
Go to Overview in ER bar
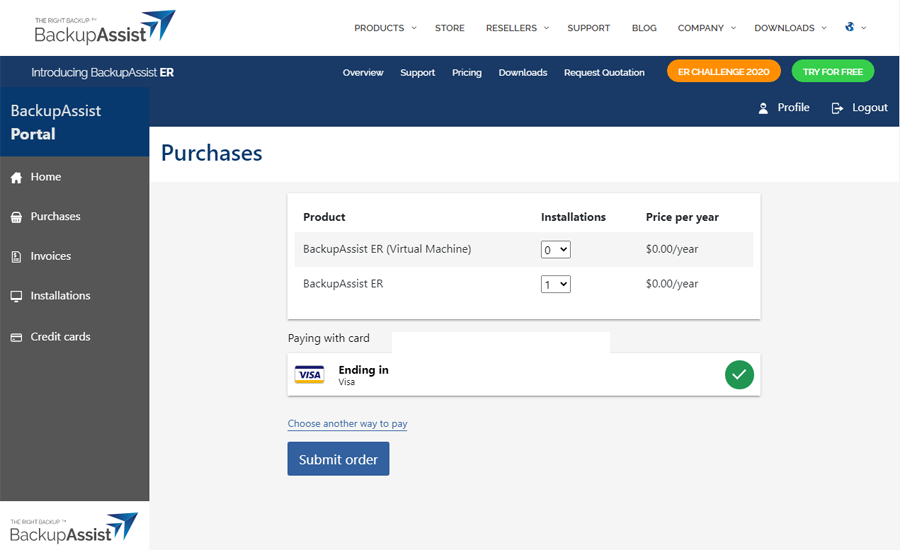(363, 72)
